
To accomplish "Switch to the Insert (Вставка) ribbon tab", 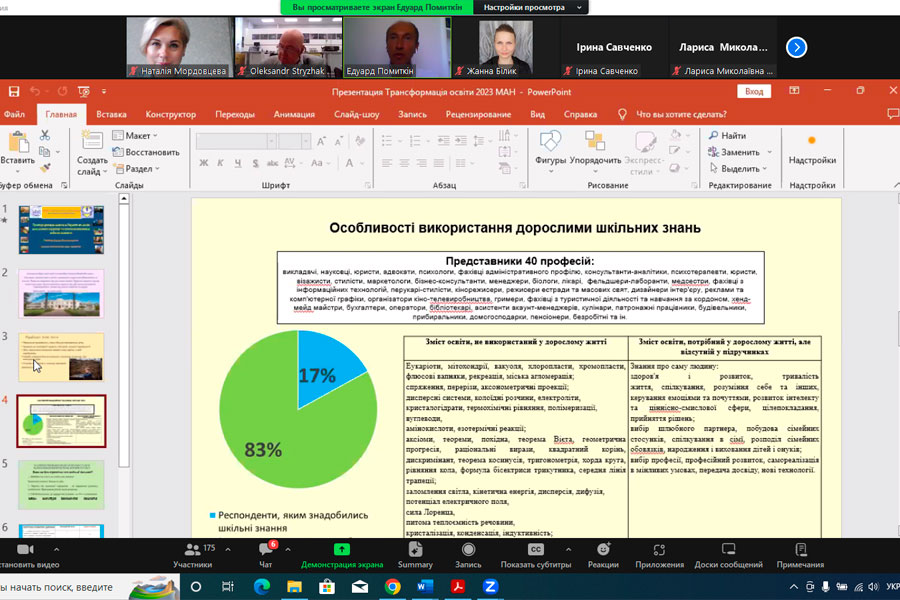I will [111, 114].
